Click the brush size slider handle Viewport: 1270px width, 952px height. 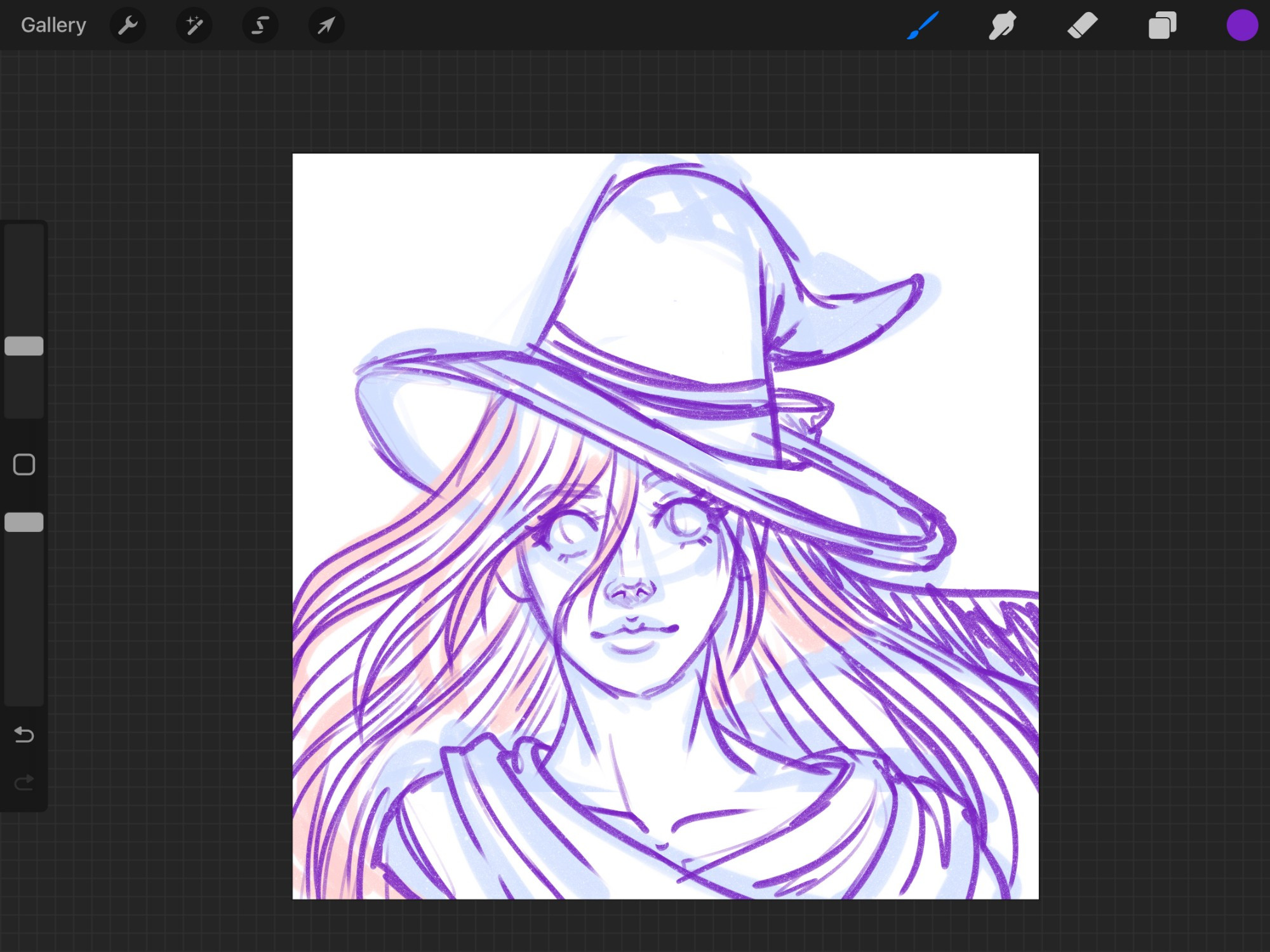(24, 346)
